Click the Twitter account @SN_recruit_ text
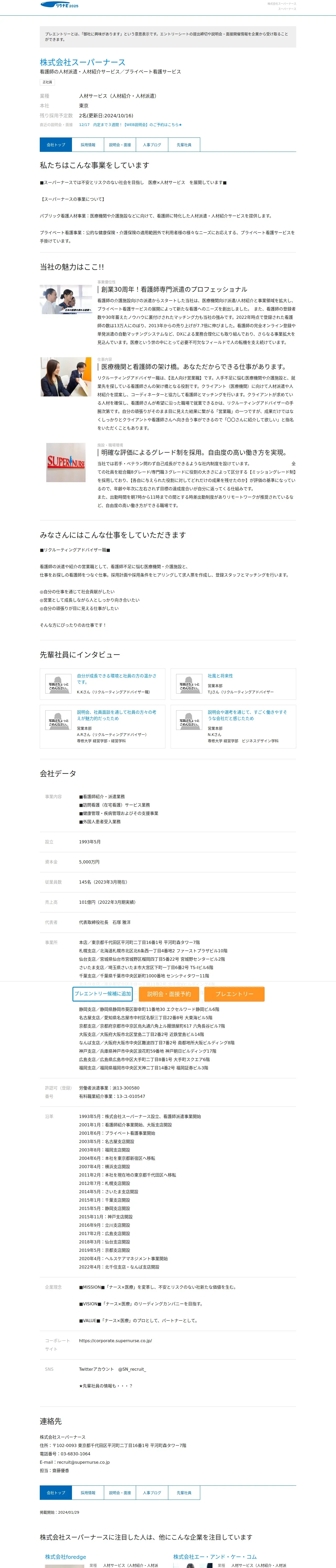This screenshot has height=1568, width=336. (x=112, y=1369)
